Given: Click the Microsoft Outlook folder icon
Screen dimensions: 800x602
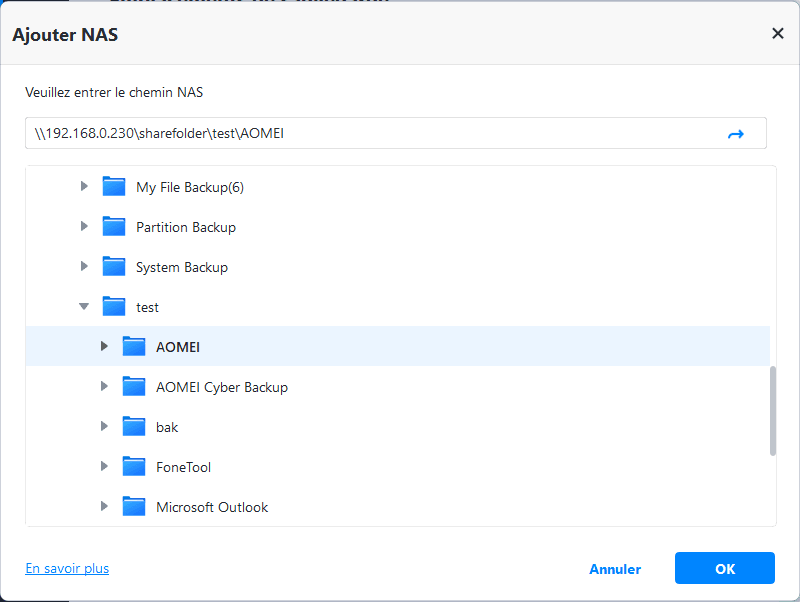Looking at the screenshot, I should (x=134, y=507).
